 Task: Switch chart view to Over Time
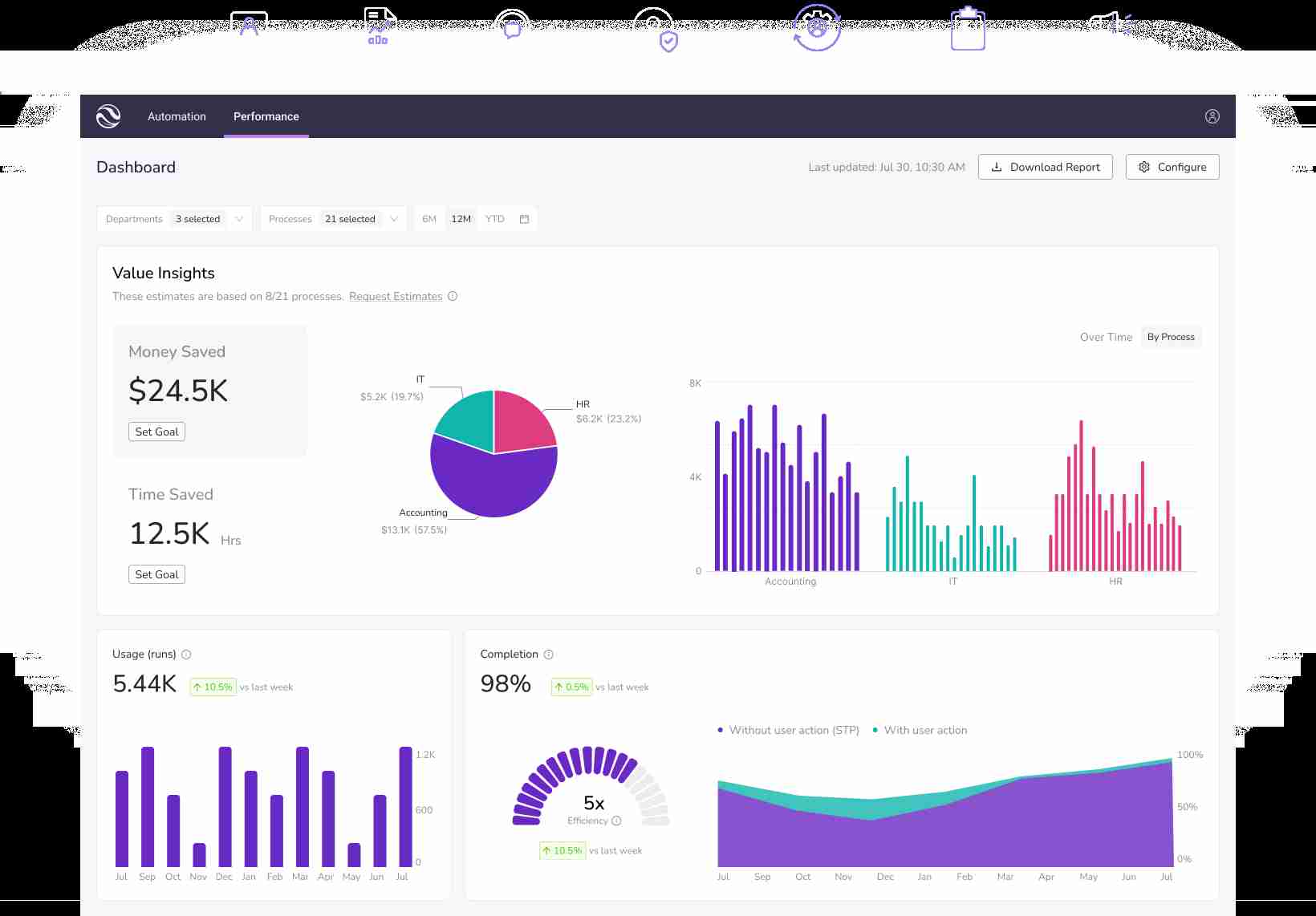pyautogui.click(x=1106, y=337)
